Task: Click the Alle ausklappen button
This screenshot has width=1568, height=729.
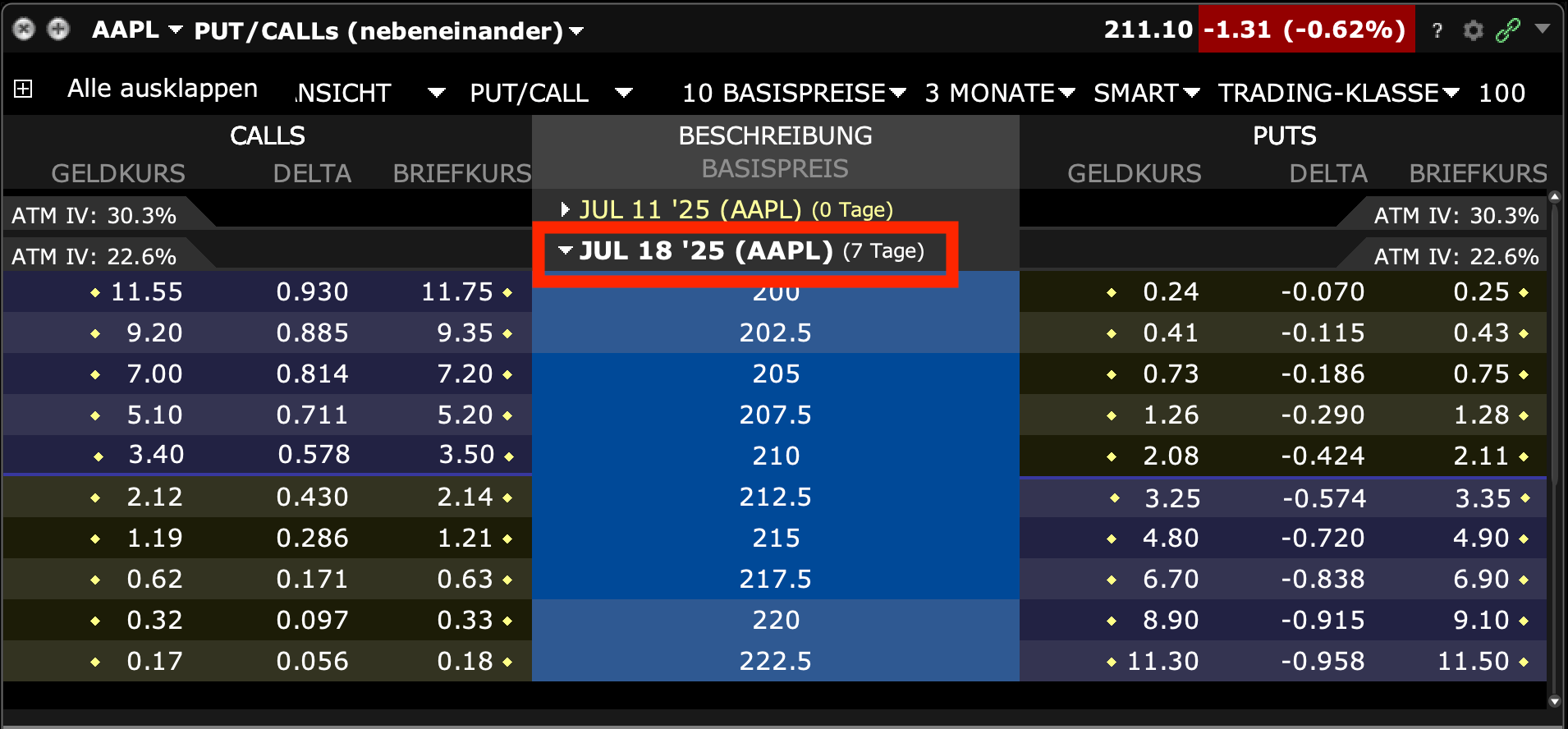Action: click(x=162, y=88)
